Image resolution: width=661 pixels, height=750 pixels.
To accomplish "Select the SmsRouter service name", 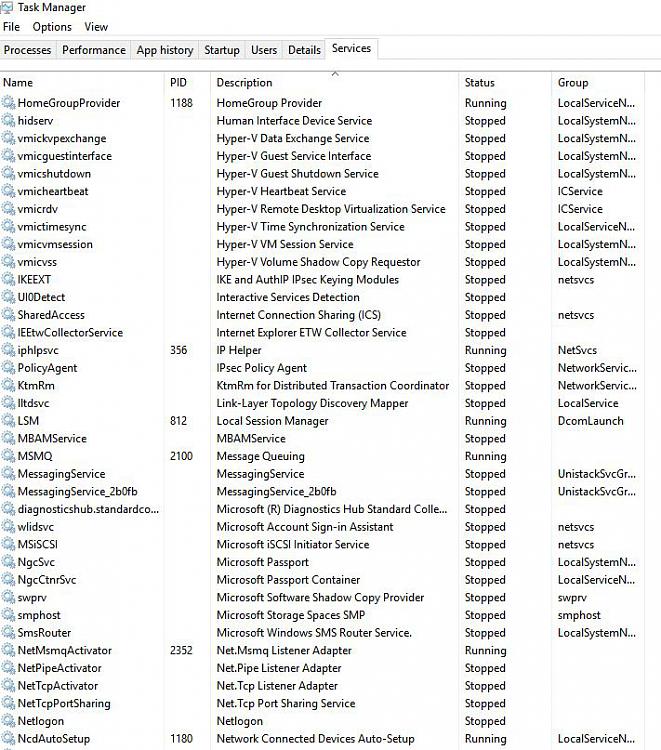I will pos(44,633).
